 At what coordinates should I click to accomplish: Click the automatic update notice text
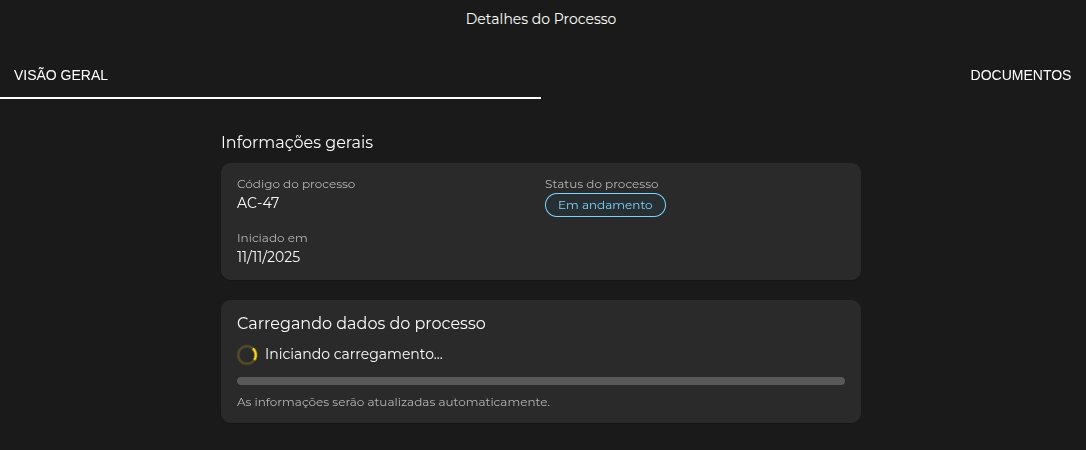pyautogui.click(x=393, y=402)
